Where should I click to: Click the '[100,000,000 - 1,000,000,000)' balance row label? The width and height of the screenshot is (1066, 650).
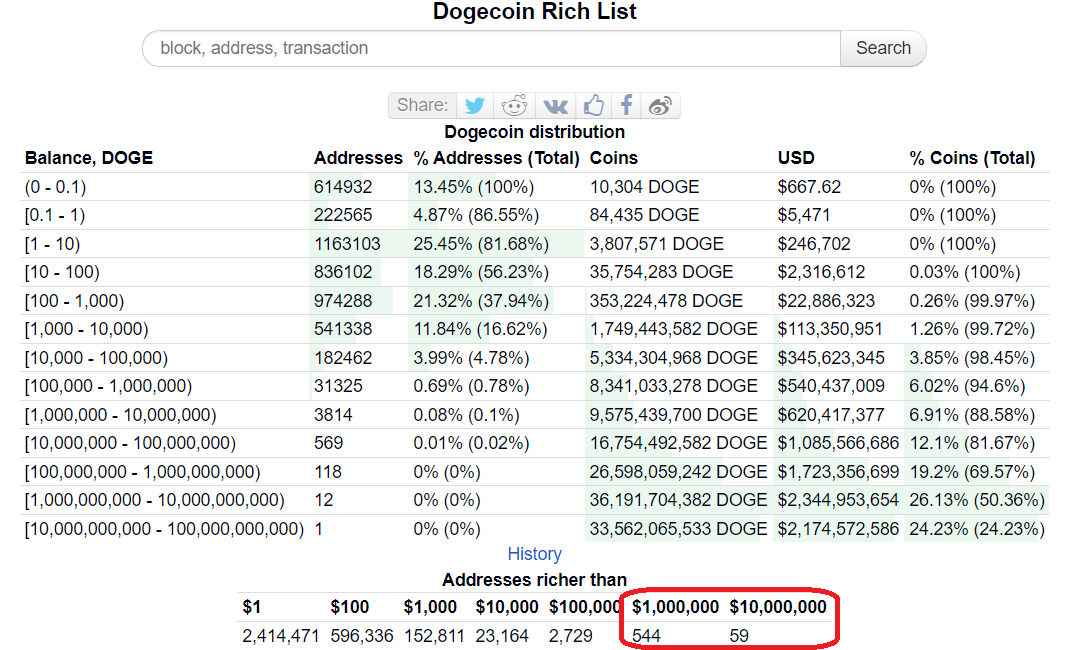pos(143,472)
